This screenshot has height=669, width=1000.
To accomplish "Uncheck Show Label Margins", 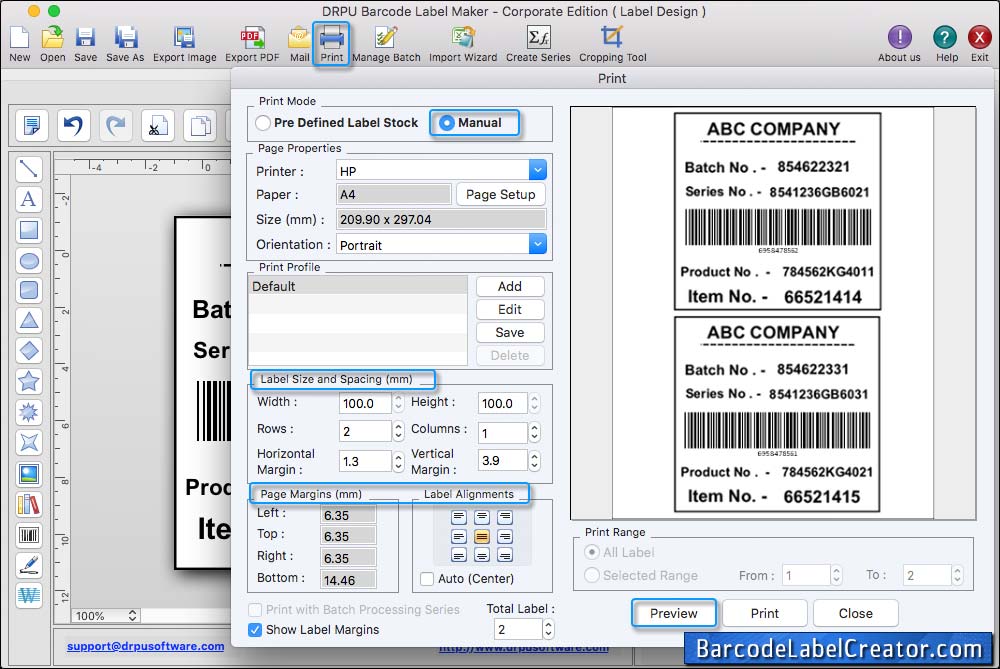I will [254, 629].
